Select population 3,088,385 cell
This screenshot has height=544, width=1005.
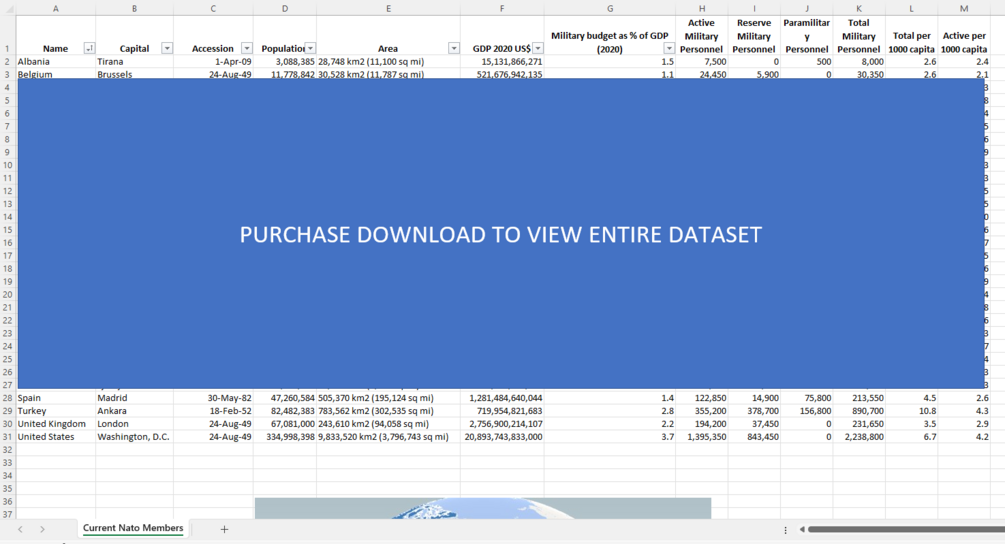(285, 62)
